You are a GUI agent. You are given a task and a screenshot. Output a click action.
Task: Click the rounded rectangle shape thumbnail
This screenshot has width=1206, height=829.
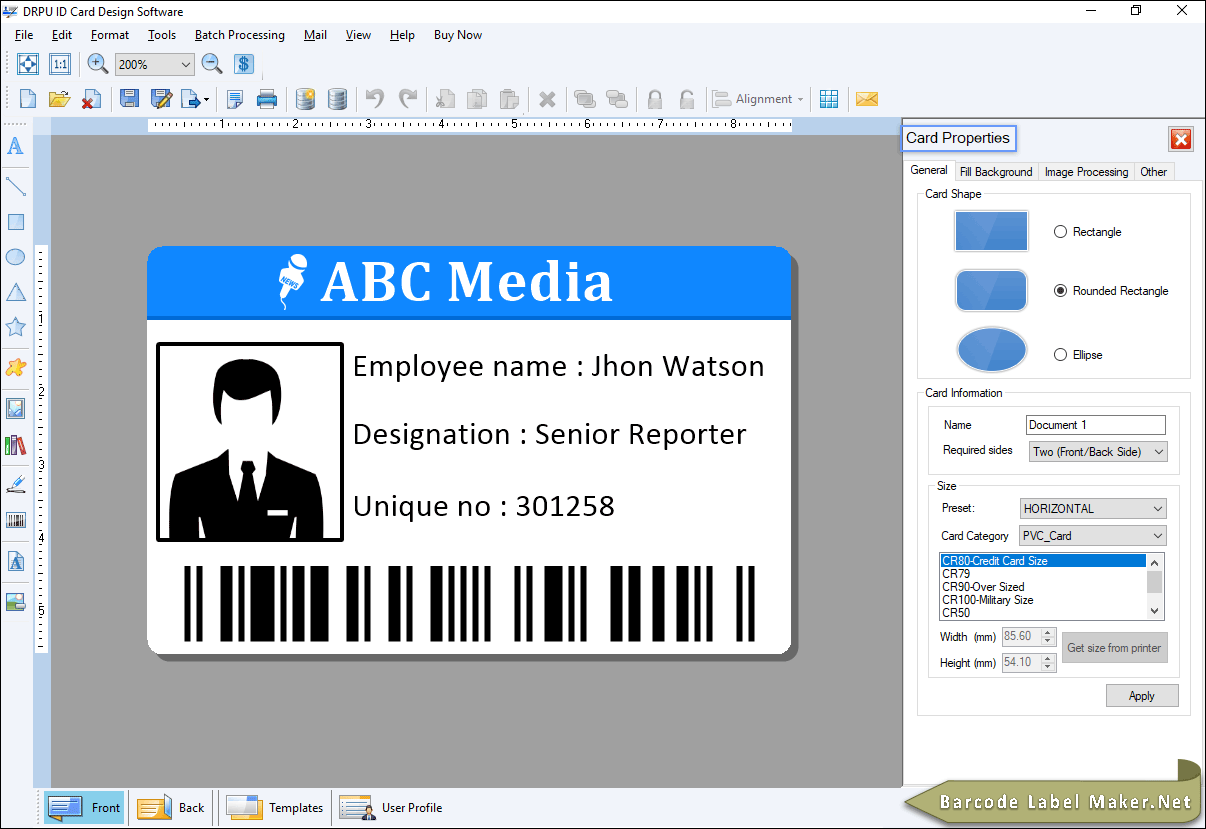[991, 291]
